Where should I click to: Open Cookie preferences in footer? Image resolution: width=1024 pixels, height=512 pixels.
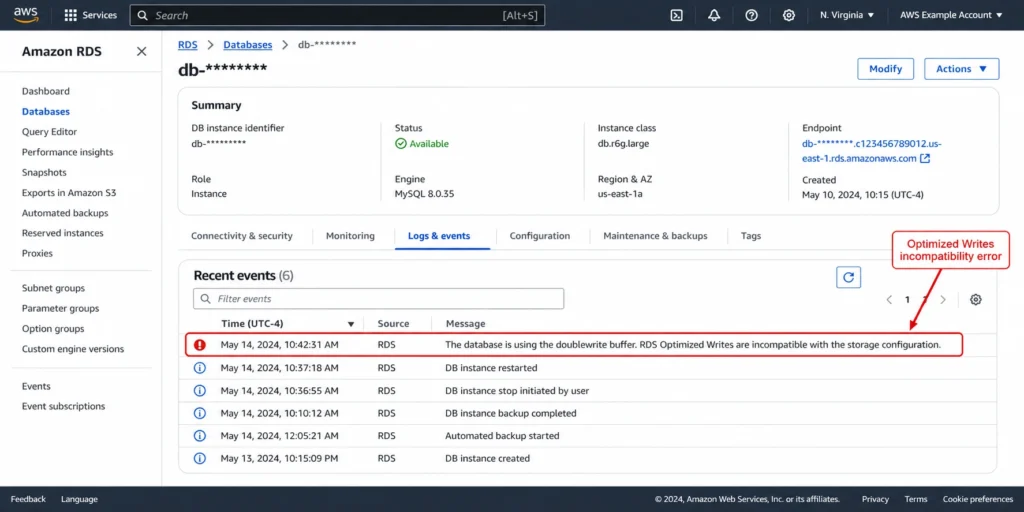tap(978, 499)
